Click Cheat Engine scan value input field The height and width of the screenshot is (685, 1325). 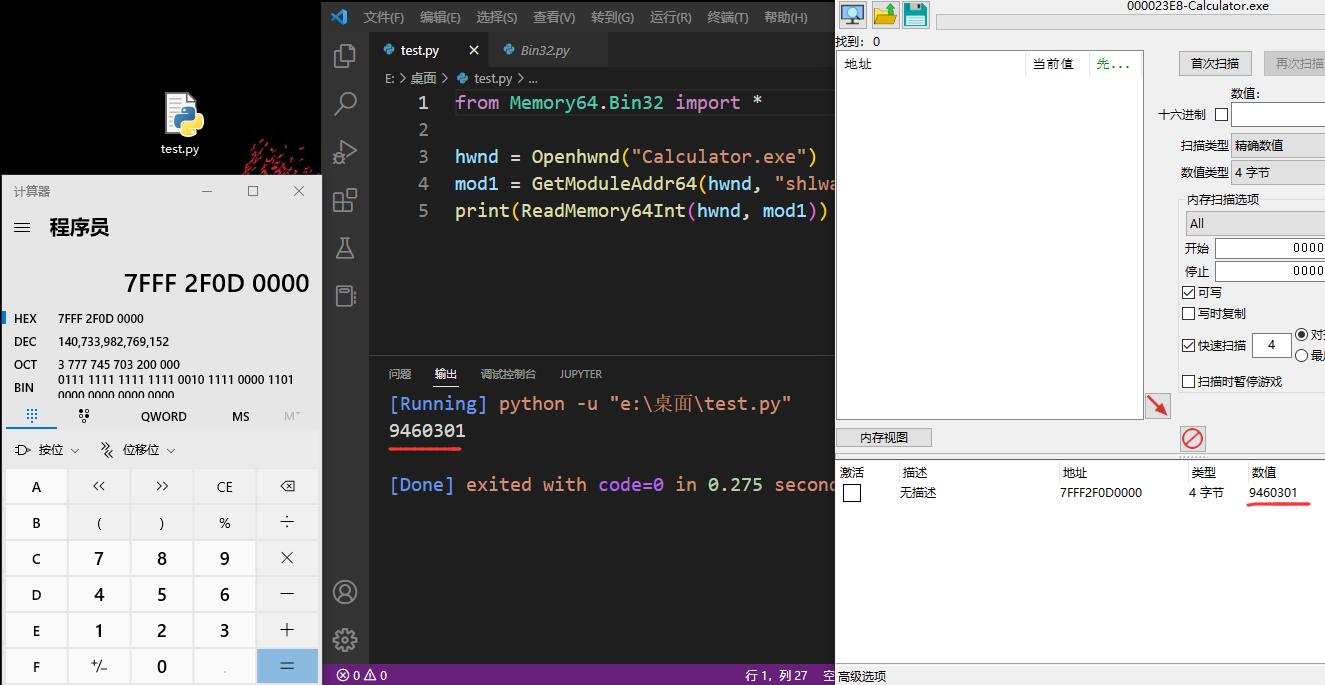click(1278, 115)
